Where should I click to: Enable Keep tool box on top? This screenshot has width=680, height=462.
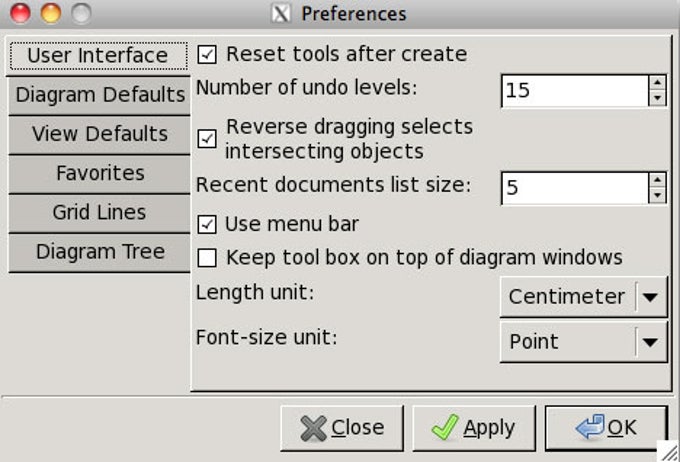(x=207, y=258)
